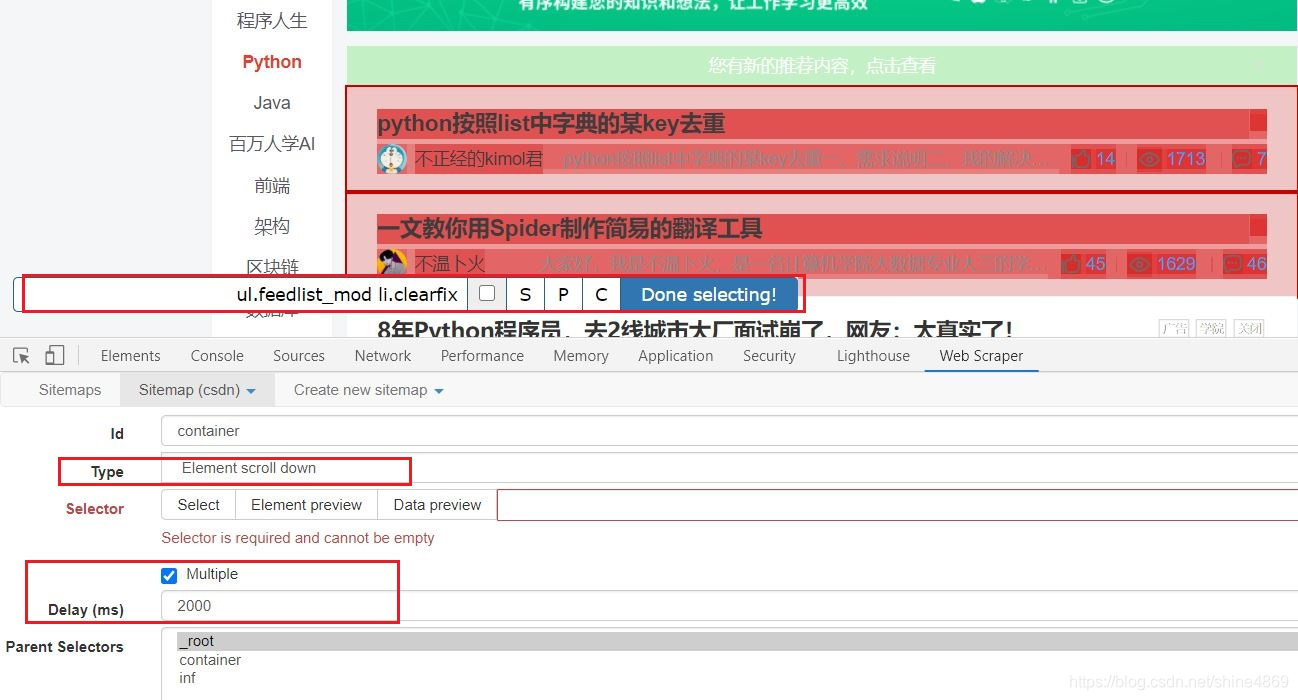This screenshot has height=700, width=1298.
Task: Switch to the Network tab
Action: pos(382,355)
